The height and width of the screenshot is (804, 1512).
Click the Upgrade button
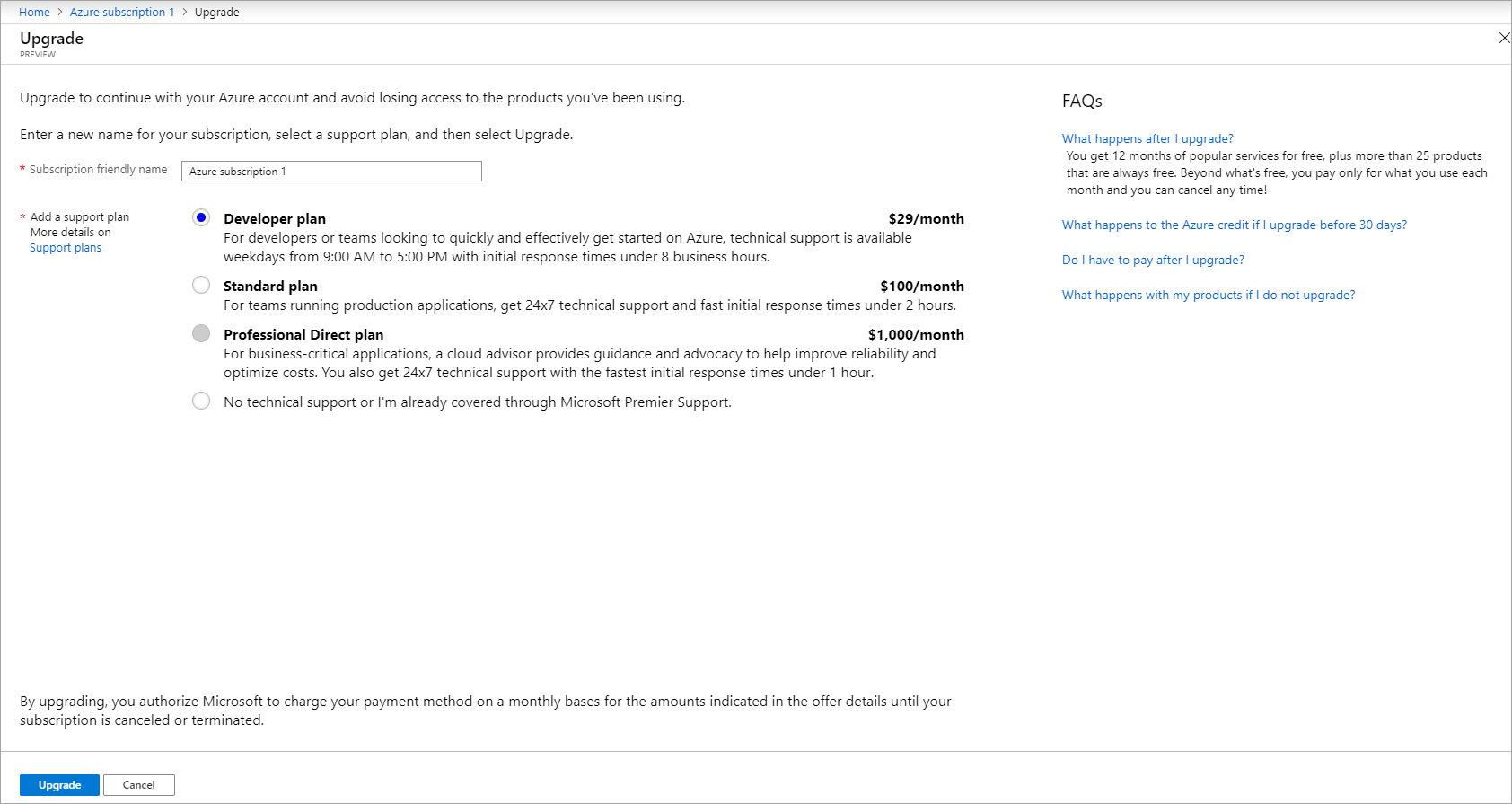59,785
